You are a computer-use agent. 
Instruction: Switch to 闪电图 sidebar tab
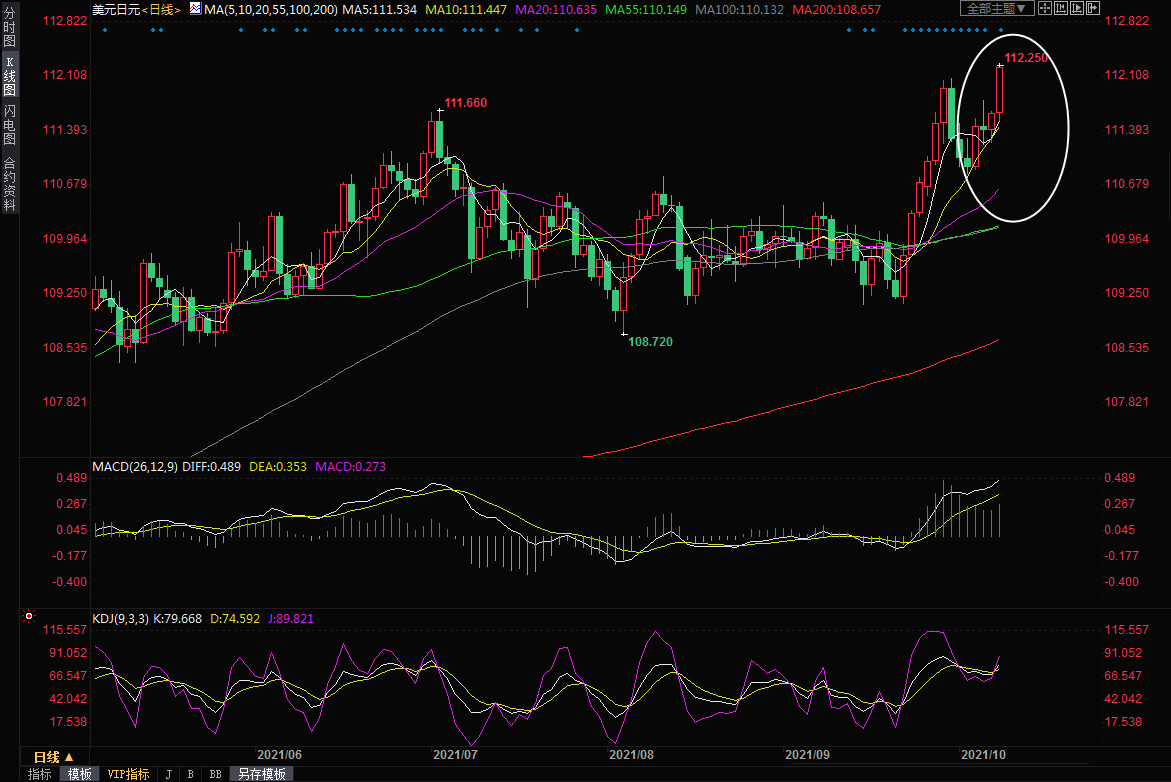(9, 124)
